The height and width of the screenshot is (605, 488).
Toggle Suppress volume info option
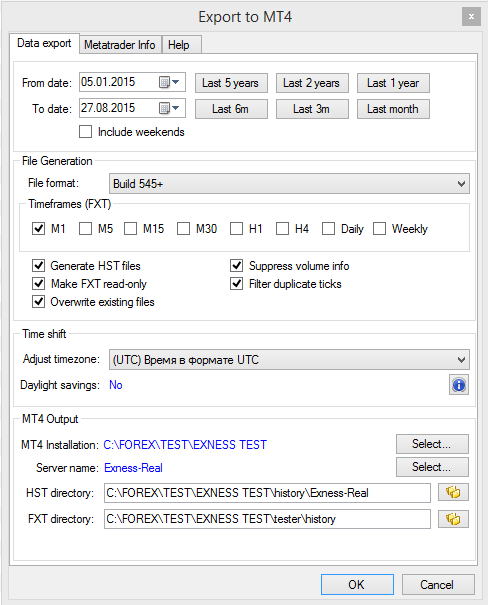click(236, 265)
